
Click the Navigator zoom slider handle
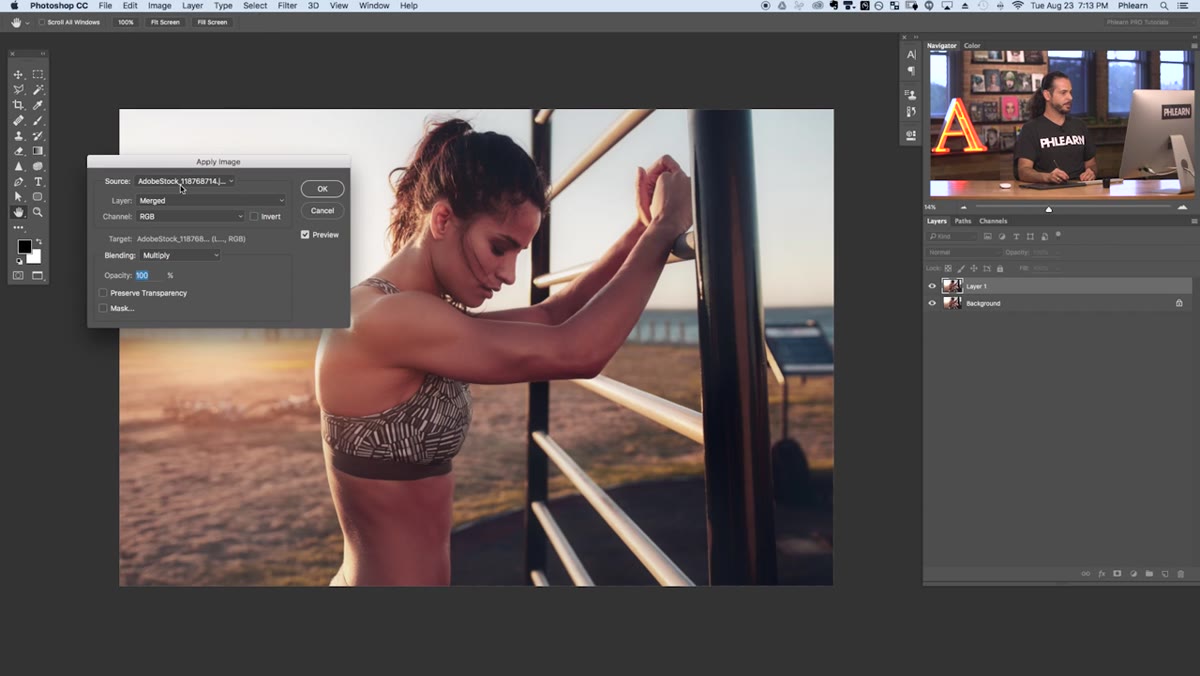[x=1049, y=208]
